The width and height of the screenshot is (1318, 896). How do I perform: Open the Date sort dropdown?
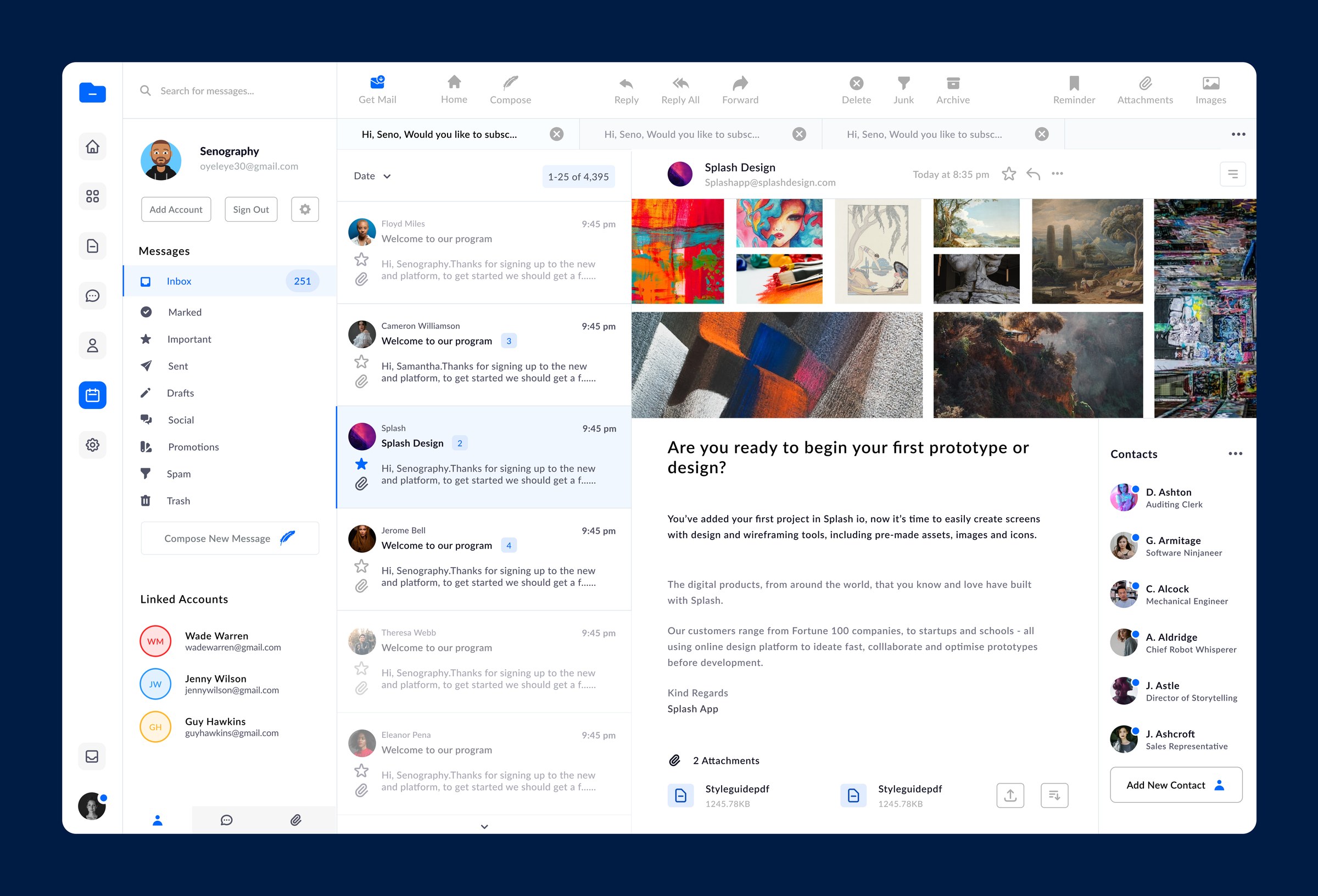coord(372,176)
